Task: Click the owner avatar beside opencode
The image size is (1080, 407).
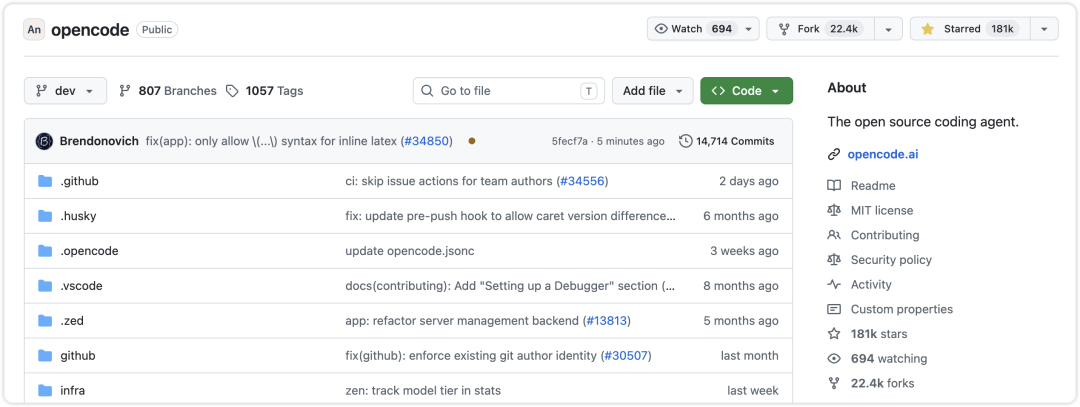Action: [34, 30]
